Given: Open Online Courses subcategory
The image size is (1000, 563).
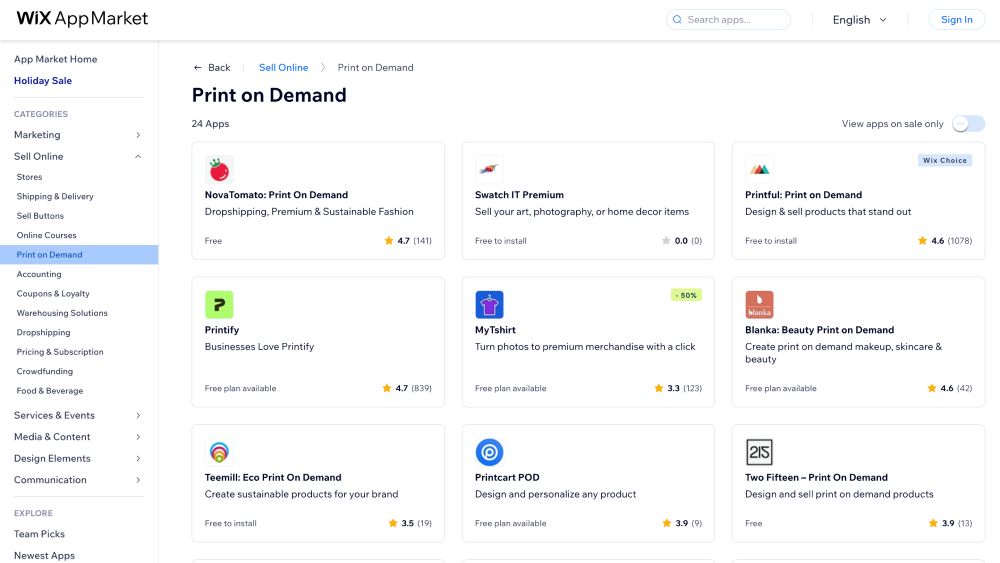Looking at the screenshot, I should (x=47, y=235).
